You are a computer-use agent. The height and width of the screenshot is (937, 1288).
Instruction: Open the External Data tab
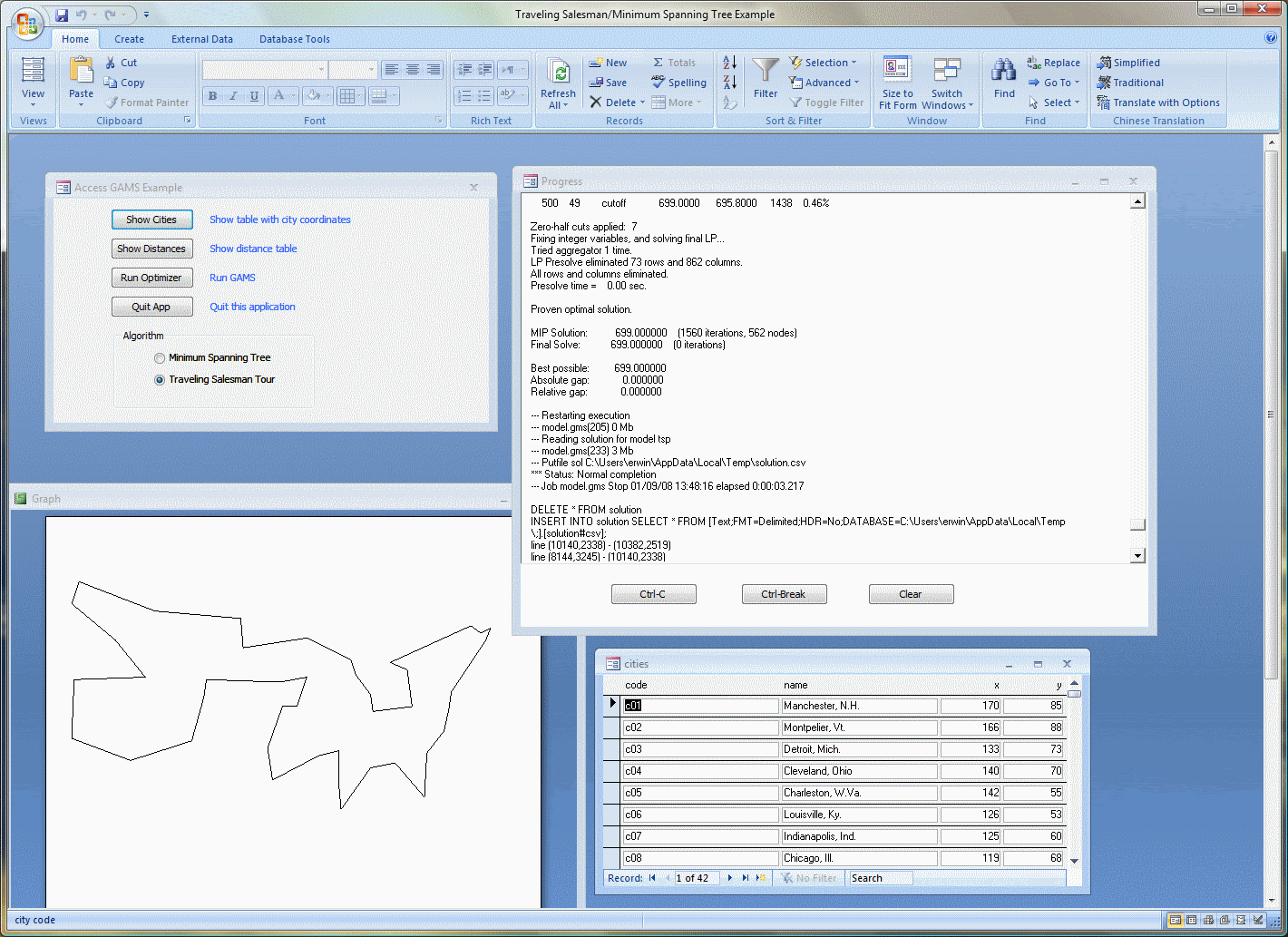201,39
